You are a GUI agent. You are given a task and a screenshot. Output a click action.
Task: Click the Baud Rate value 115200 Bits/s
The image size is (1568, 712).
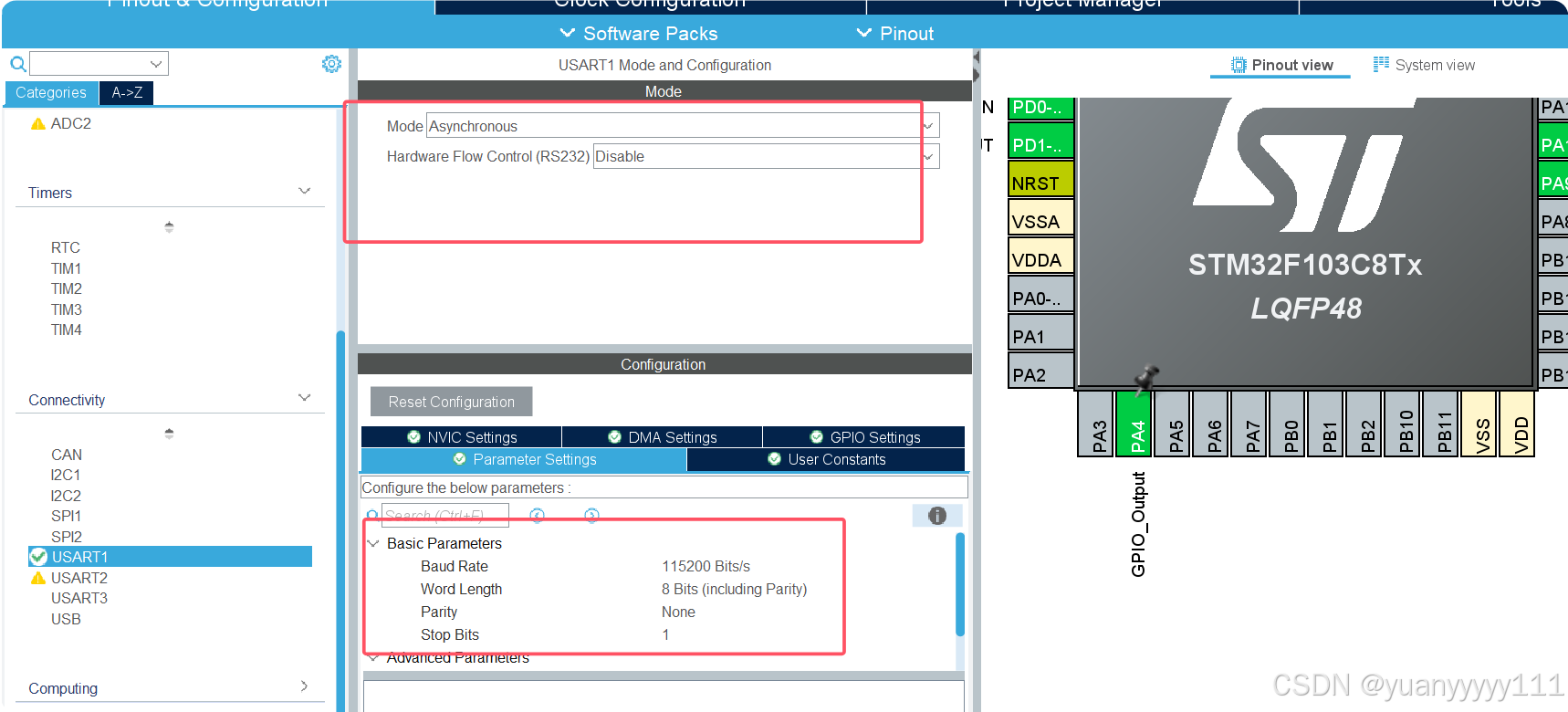[x=706, y=566]
